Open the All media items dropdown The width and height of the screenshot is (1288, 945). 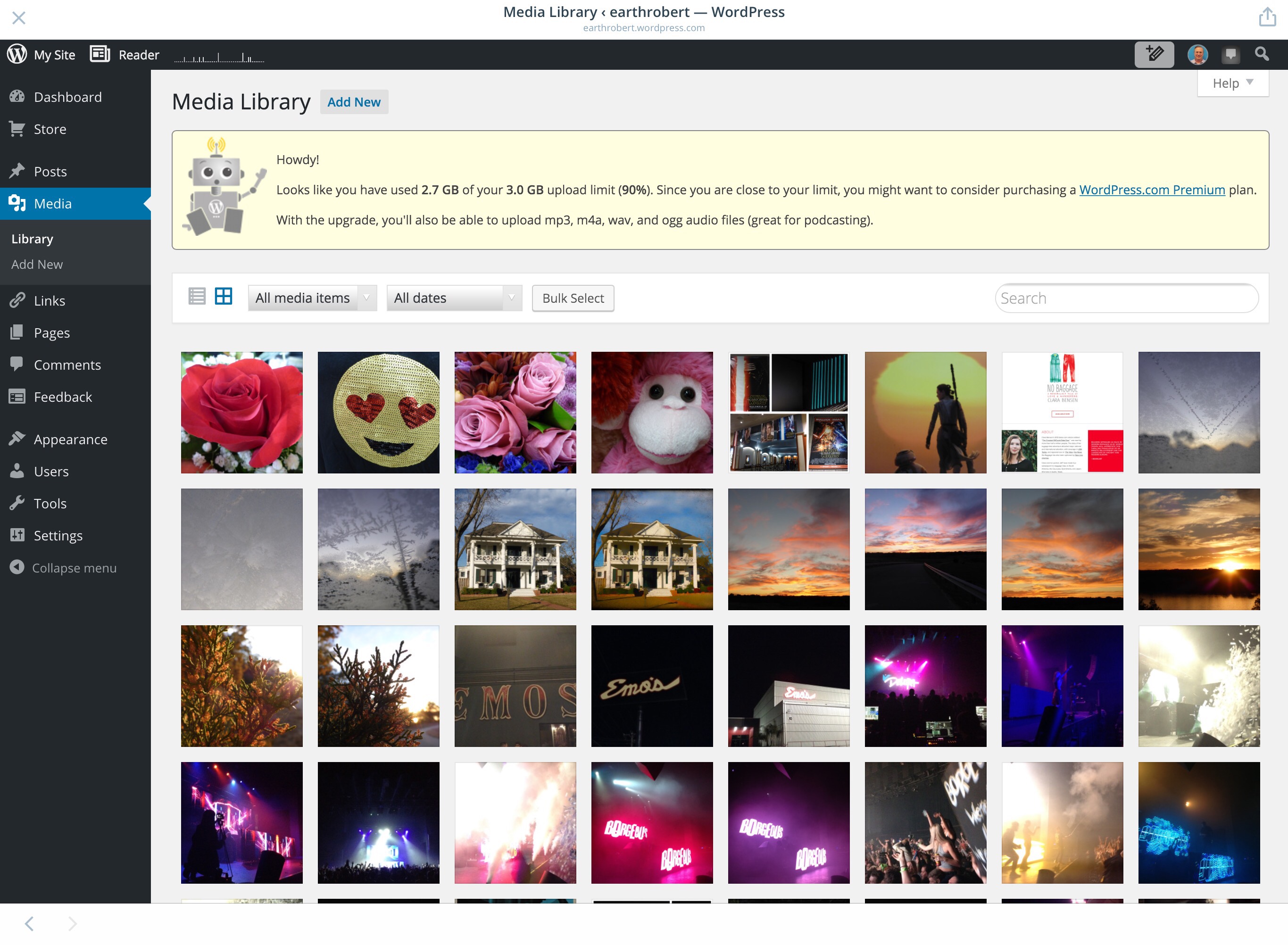click(x=312, y=298)
